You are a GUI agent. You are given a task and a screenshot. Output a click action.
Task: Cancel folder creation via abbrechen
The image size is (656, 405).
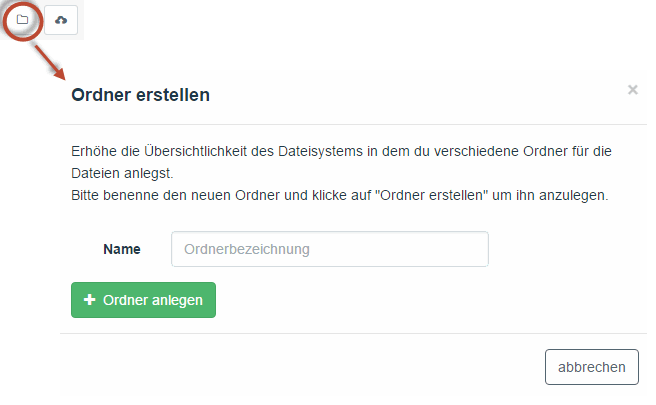[592, 367]
